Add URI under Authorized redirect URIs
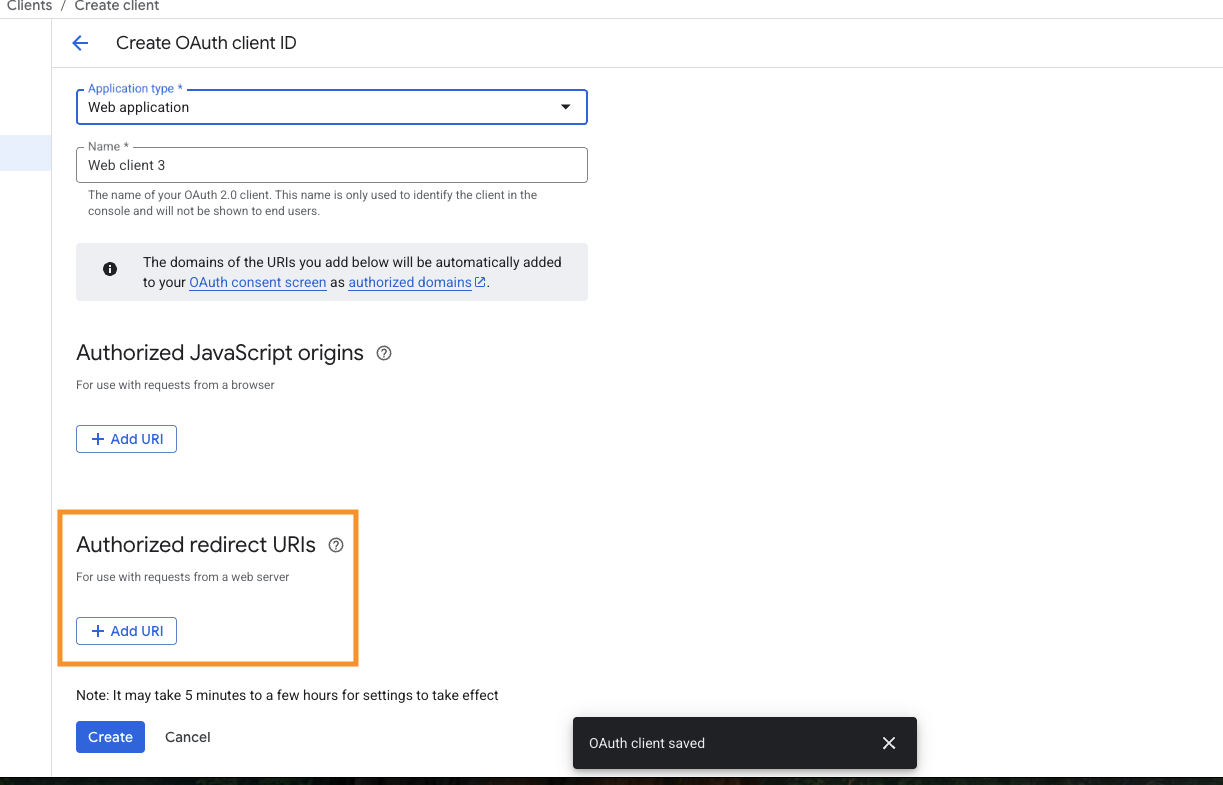This screenshot has width=1223, height=785. (127, 631)
